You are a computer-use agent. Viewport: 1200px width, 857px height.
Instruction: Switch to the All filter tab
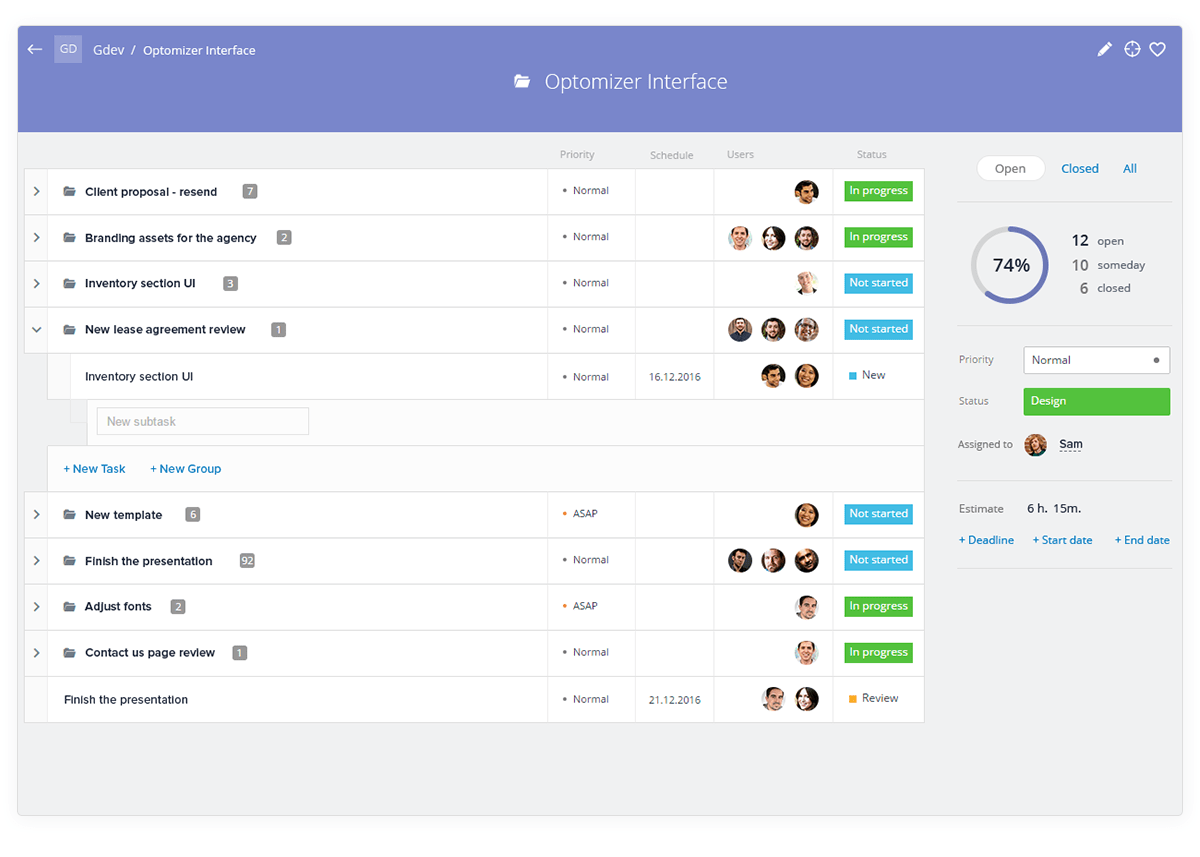click(1130, 169)
